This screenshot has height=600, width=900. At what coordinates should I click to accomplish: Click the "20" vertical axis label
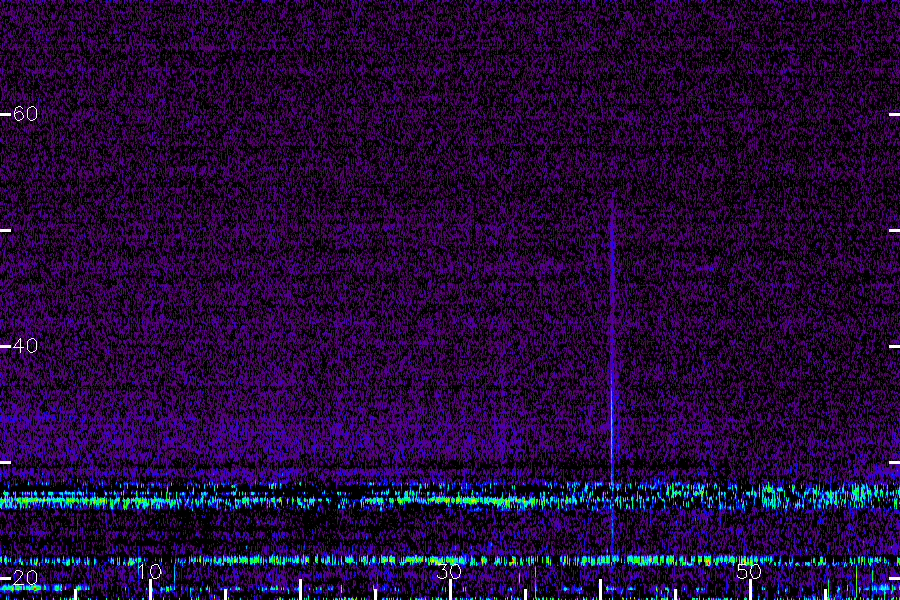pos(25,578)
